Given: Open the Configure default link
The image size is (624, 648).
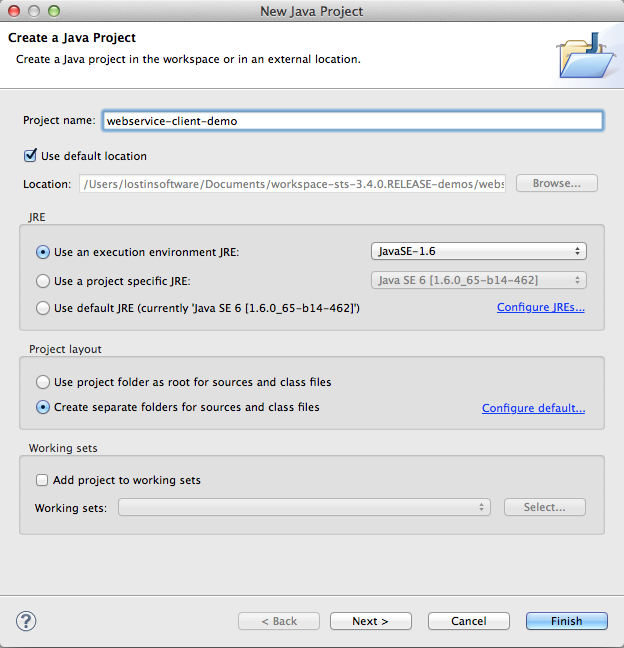Looking at the screenshot, I should 533,408.
